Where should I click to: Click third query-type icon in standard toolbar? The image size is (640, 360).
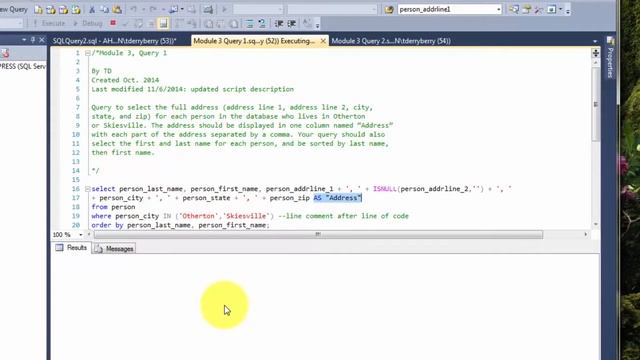[x=63, y=9]
